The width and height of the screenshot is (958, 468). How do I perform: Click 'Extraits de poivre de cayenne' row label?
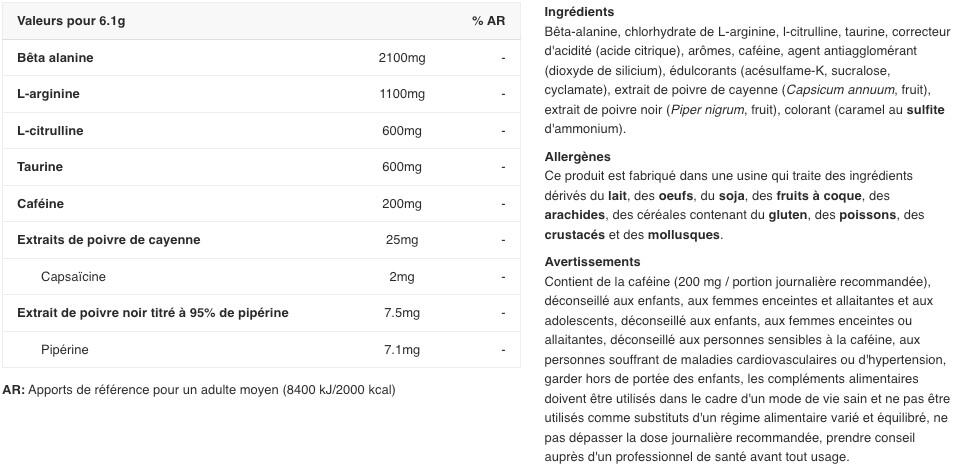click(x=108, y=240)
